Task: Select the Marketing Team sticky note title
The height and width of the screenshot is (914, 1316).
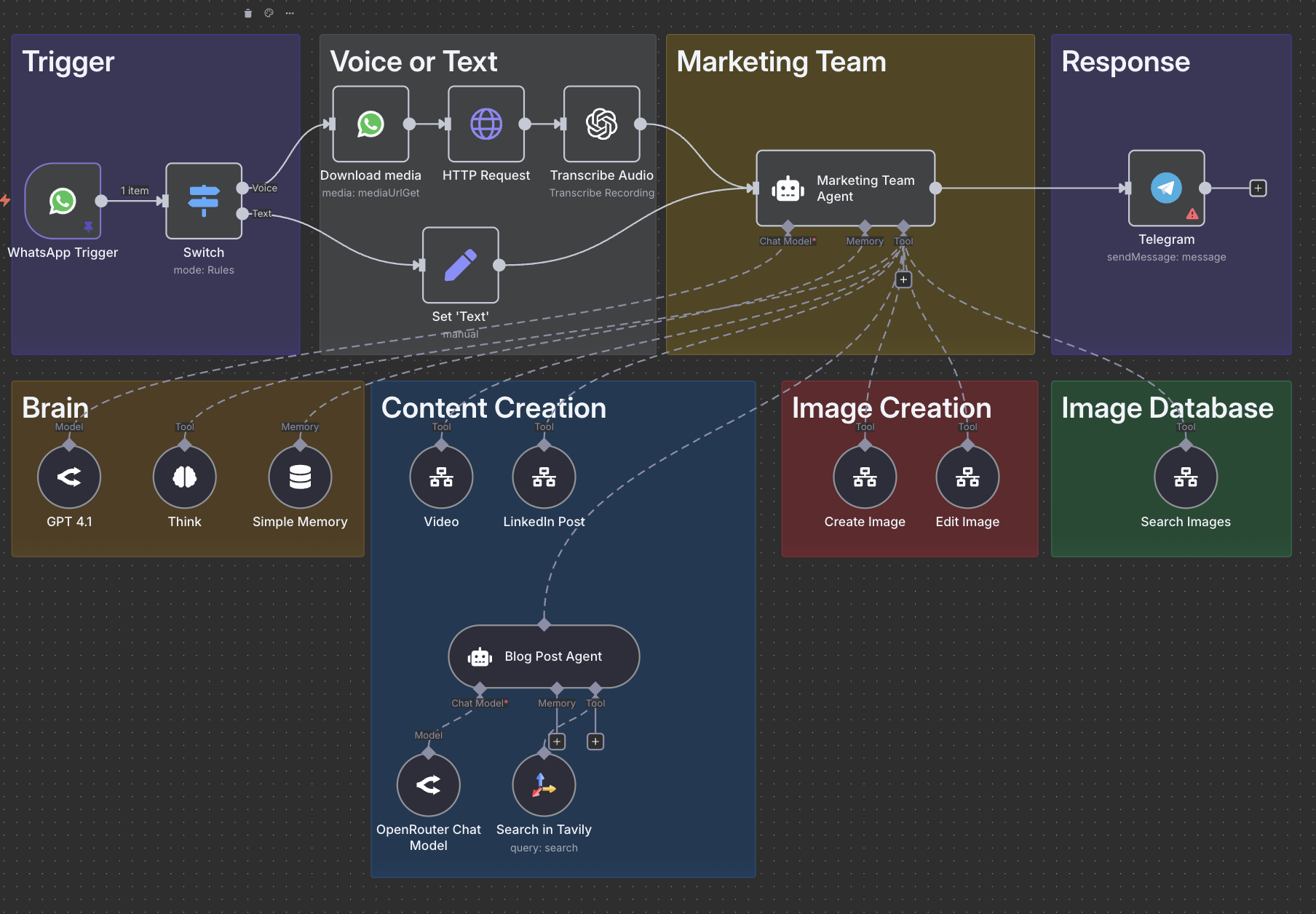Action: tap(782, 62)
